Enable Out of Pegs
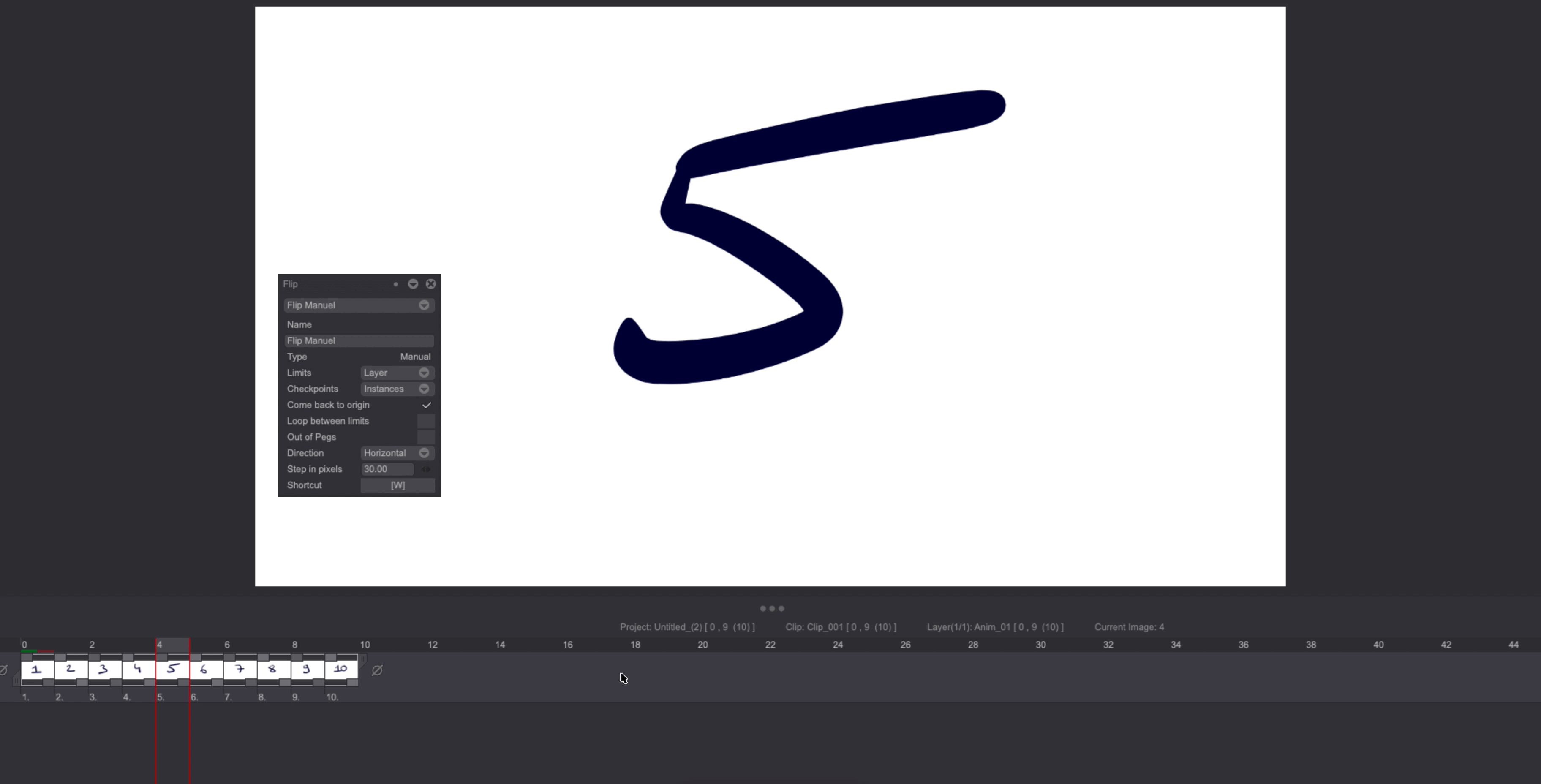The height and width of the screenshot is (784, 1541). [426, 437]
